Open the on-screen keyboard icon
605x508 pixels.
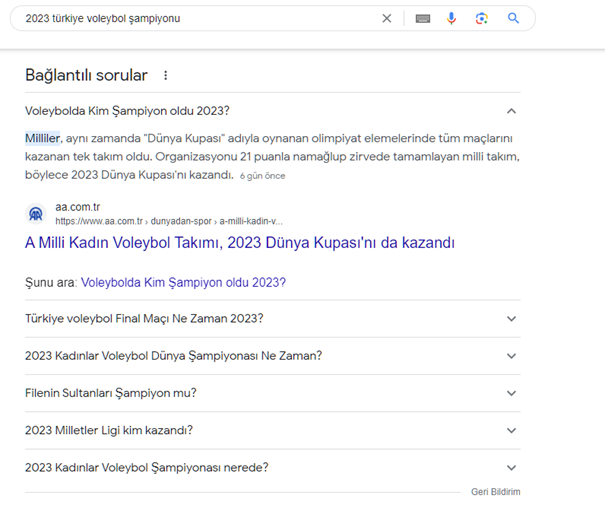(423, 18)
